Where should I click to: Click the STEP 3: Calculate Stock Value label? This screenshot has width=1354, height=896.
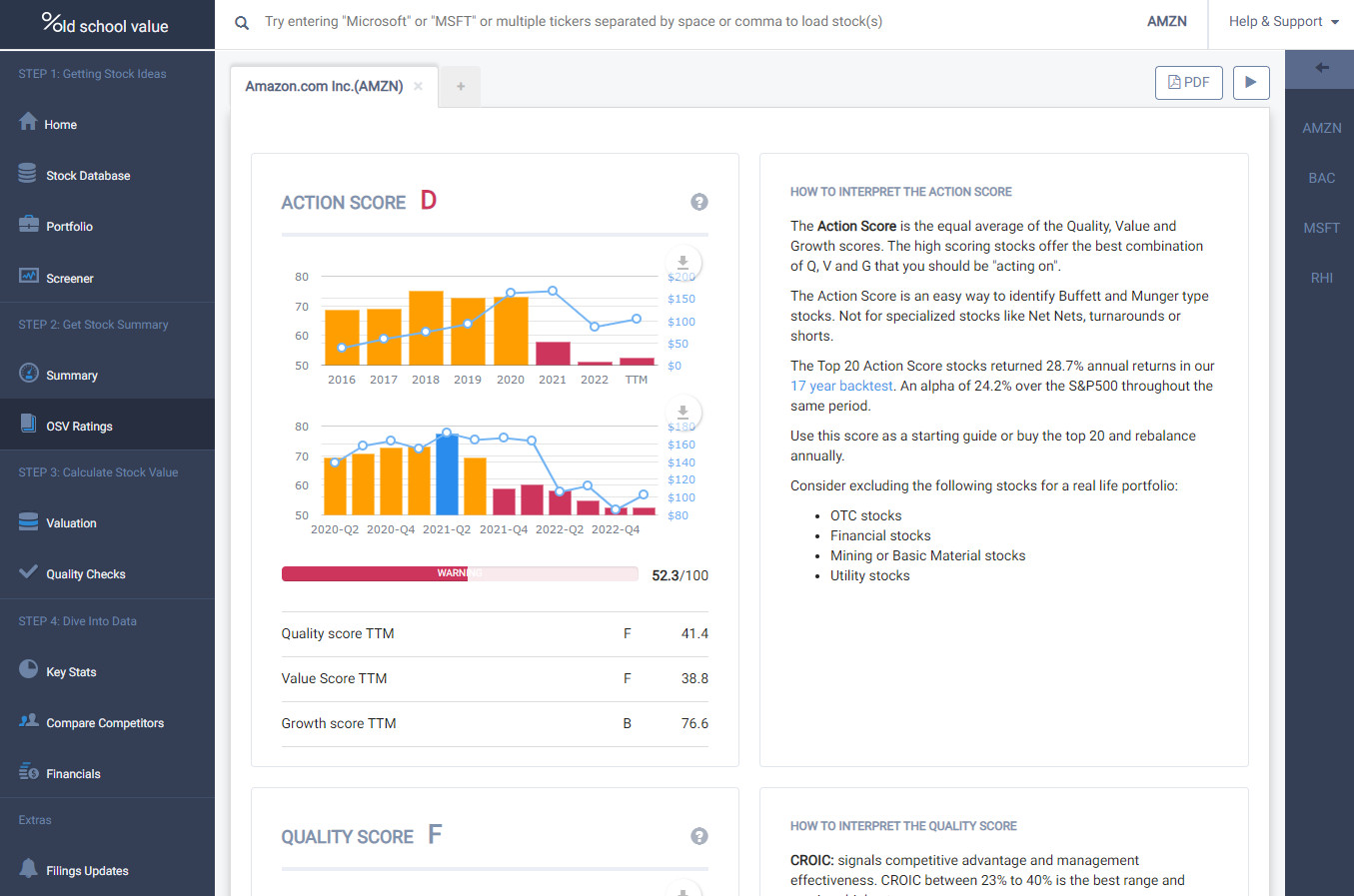click(x=98, y=472)
